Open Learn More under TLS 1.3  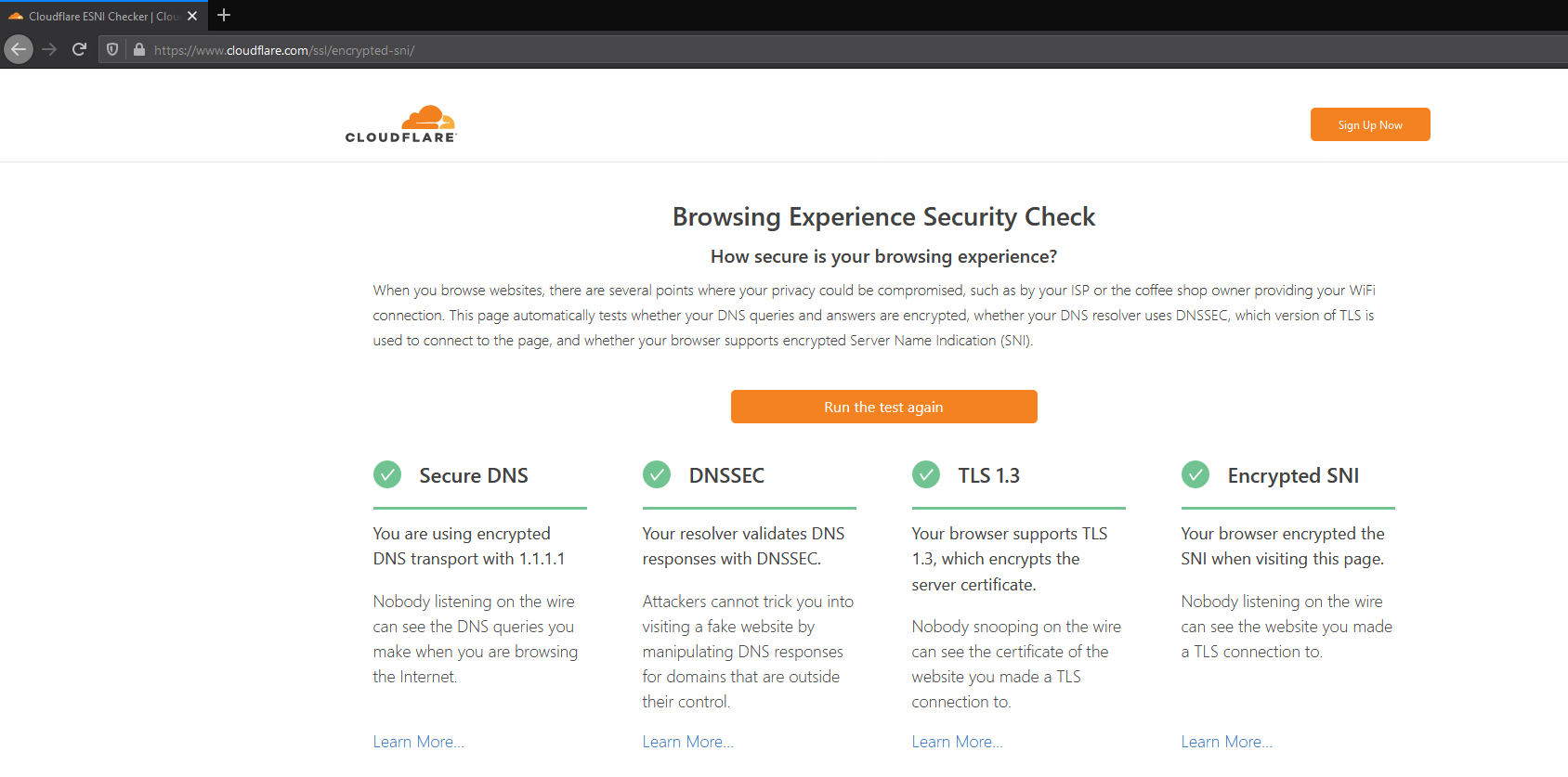(957, 742)
